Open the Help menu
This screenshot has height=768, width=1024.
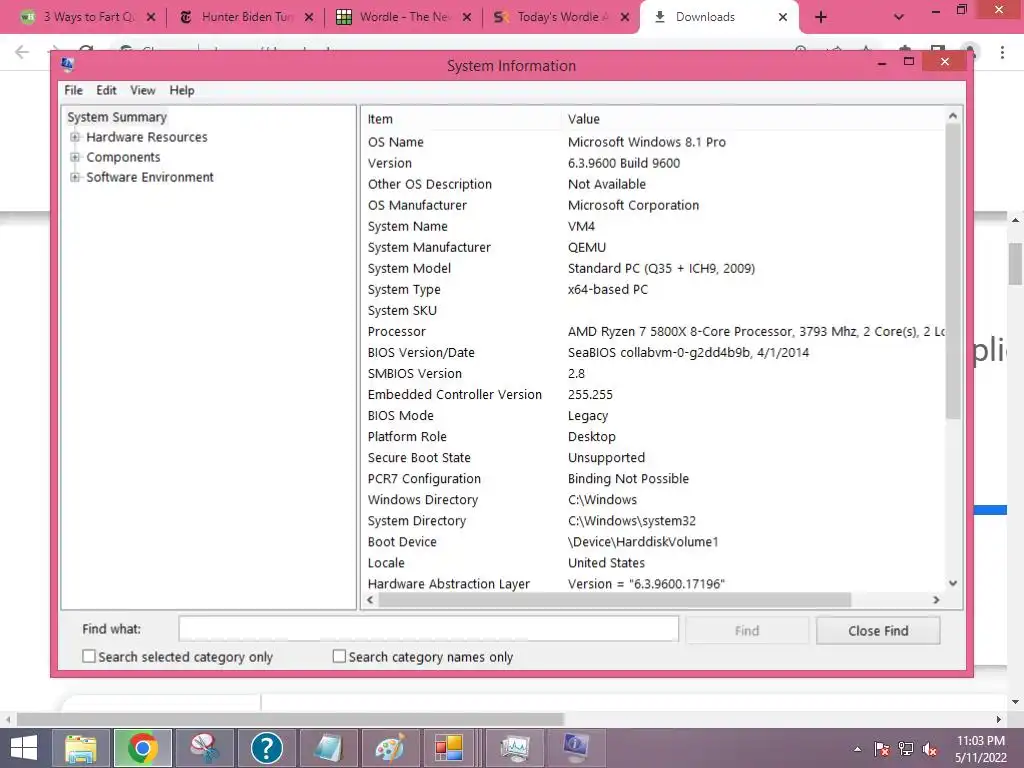[x=182, y=90]
